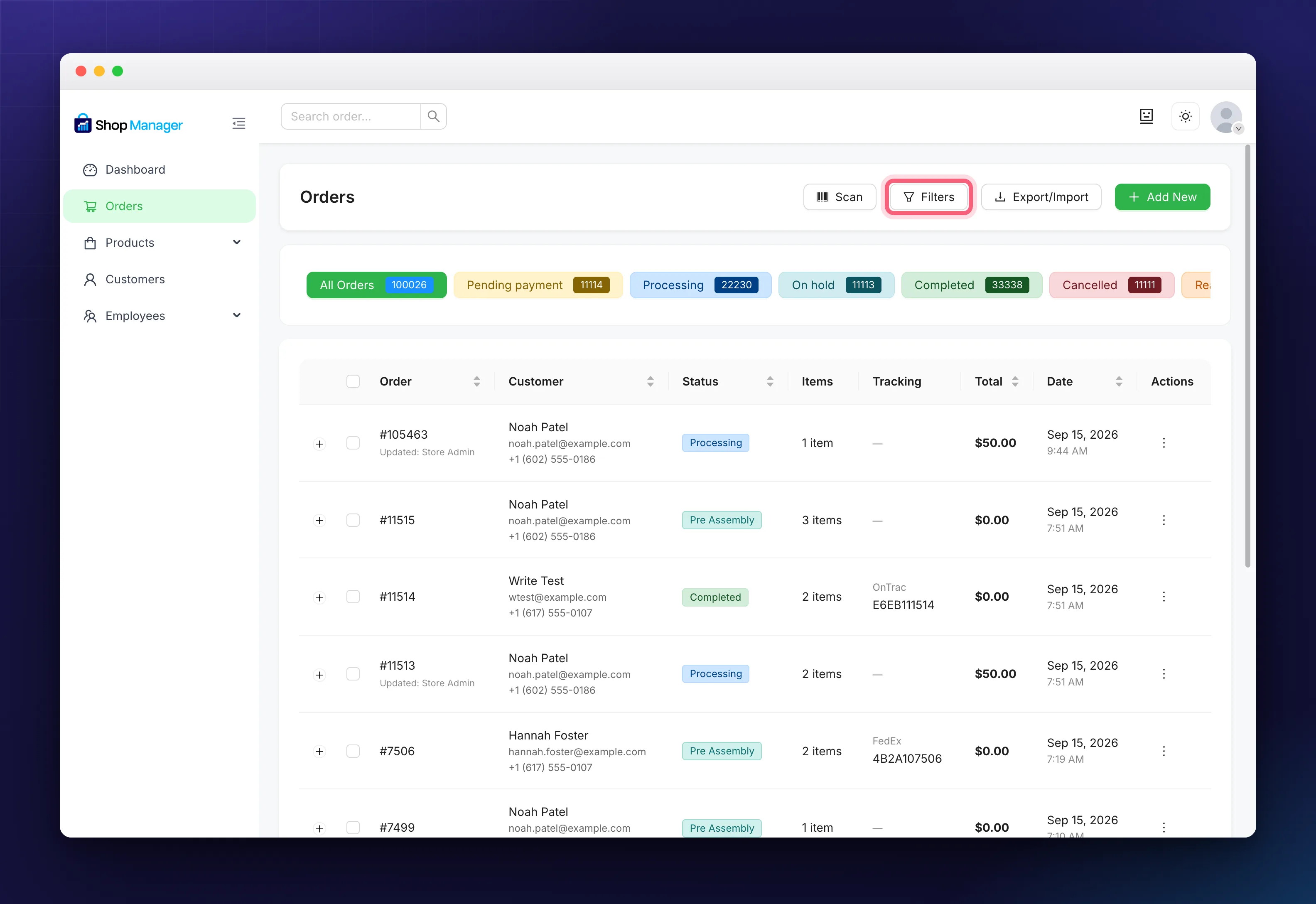Sort by Total column arrows

point(1015,381)
